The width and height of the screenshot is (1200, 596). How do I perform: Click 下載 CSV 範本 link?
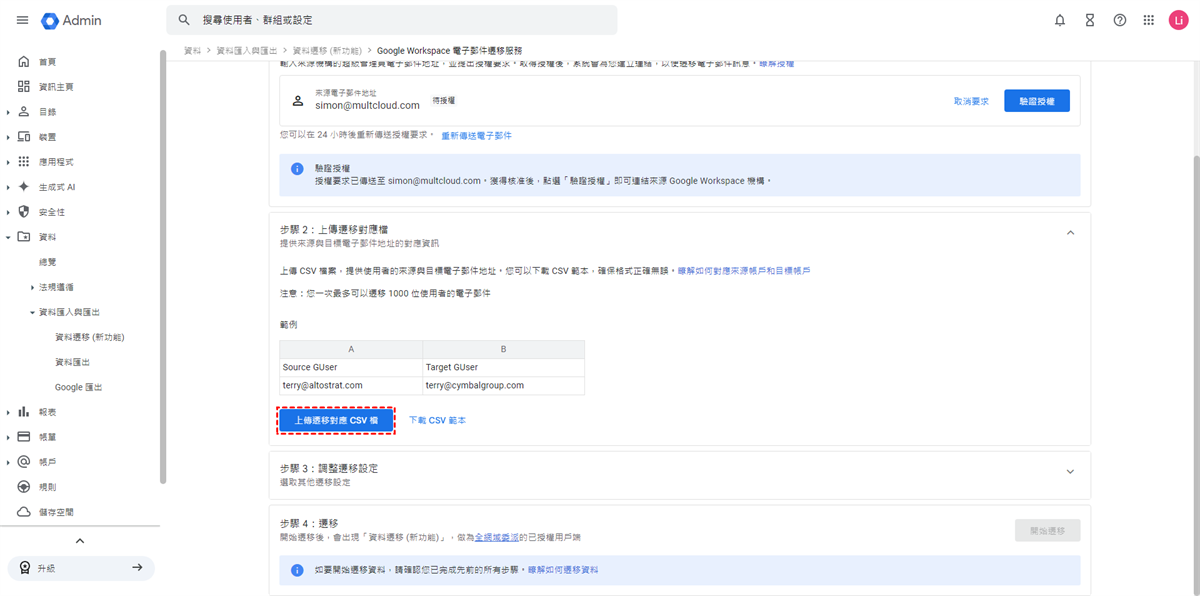coord(437,420)
